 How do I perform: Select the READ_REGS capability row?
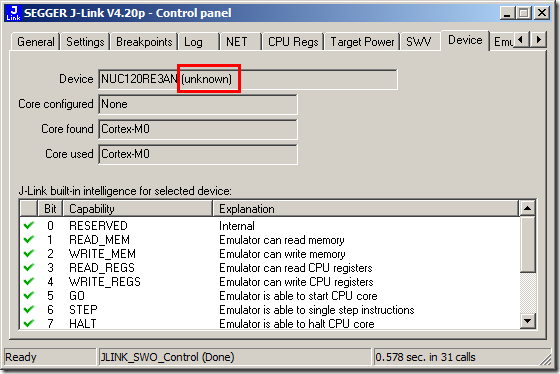pyautogui.click(x=270, y=268)
